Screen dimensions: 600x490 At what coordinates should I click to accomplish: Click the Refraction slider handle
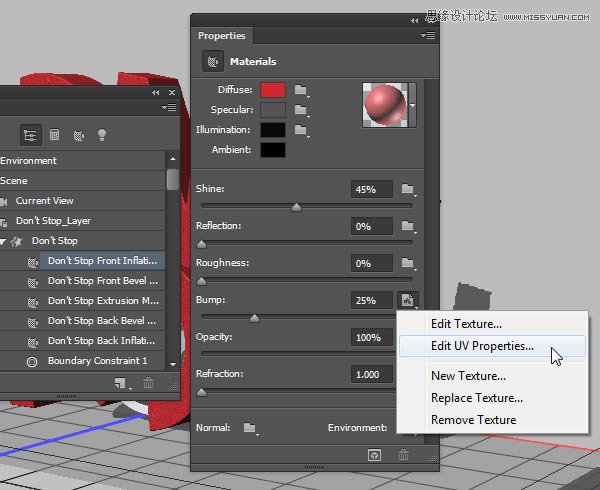(x=201, y=392)
